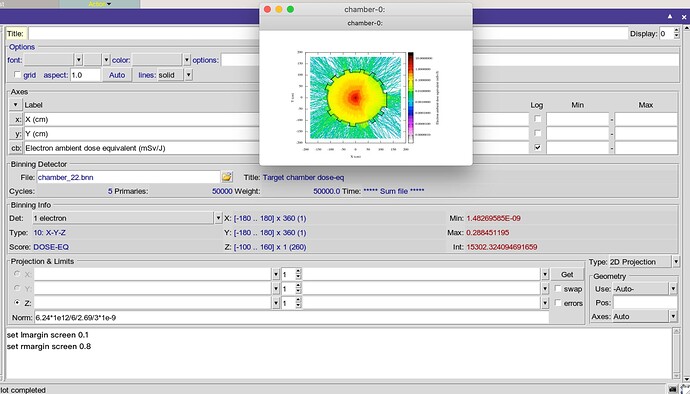Screen dimensions: 690x394
Task: Click the Get button
Action: (567, 274)
